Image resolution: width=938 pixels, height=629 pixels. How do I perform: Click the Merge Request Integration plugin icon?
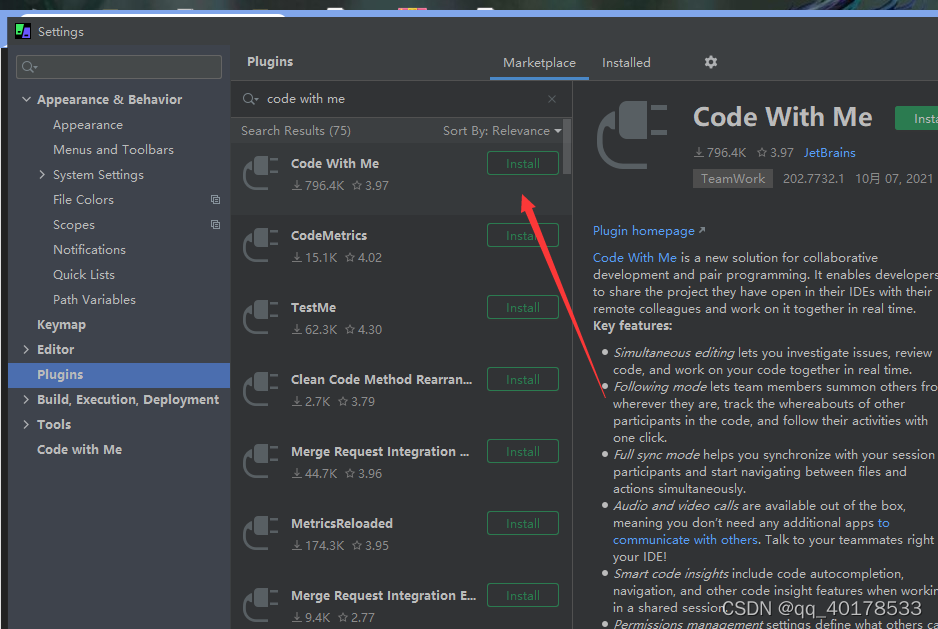click(x=261, y=461)
